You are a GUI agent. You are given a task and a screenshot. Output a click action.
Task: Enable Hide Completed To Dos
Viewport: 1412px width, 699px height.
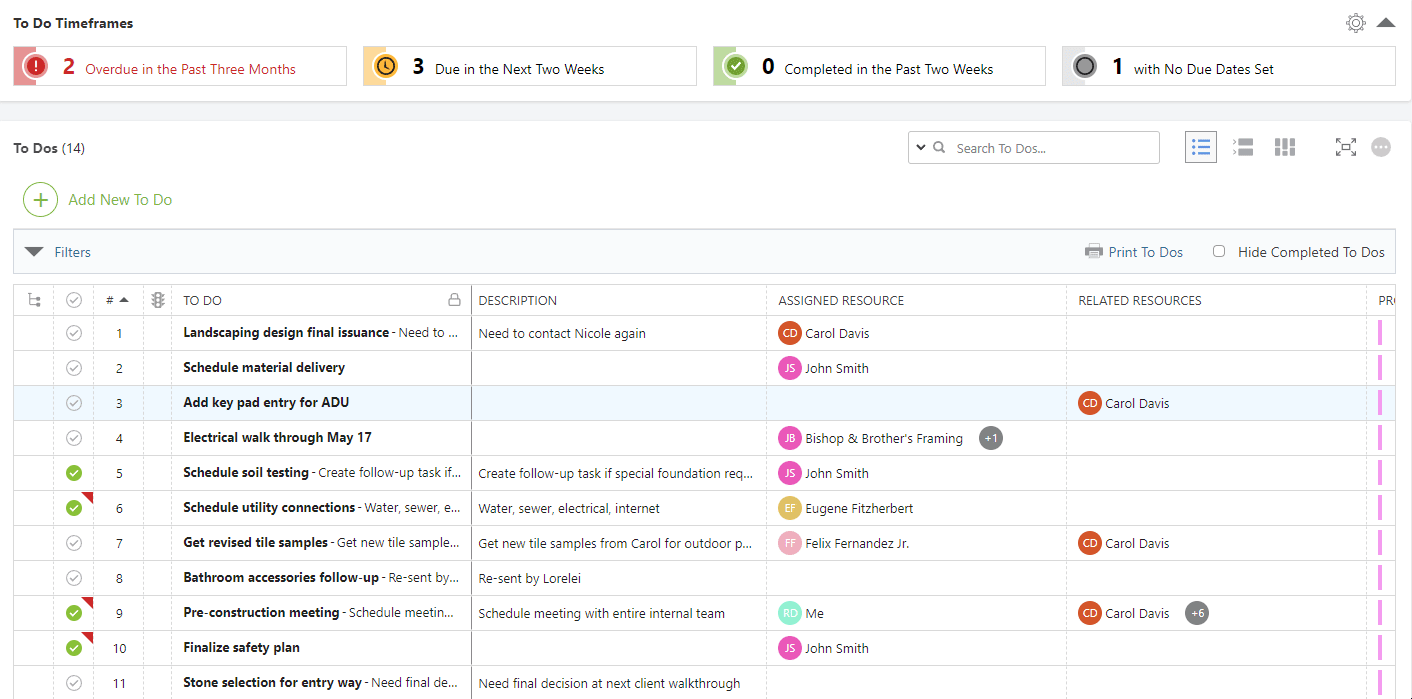[x=1218, y=251]
